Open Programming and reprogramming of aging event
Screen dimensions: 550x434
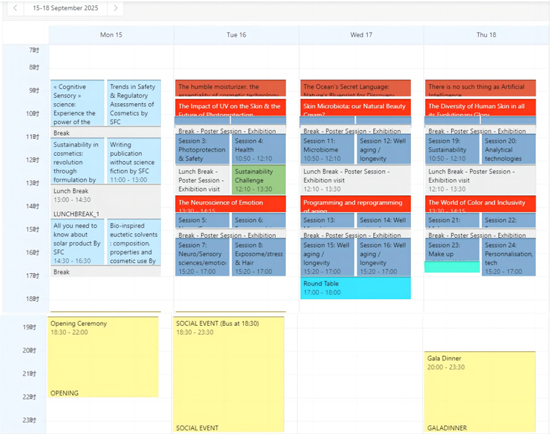[x=355, y=203]
